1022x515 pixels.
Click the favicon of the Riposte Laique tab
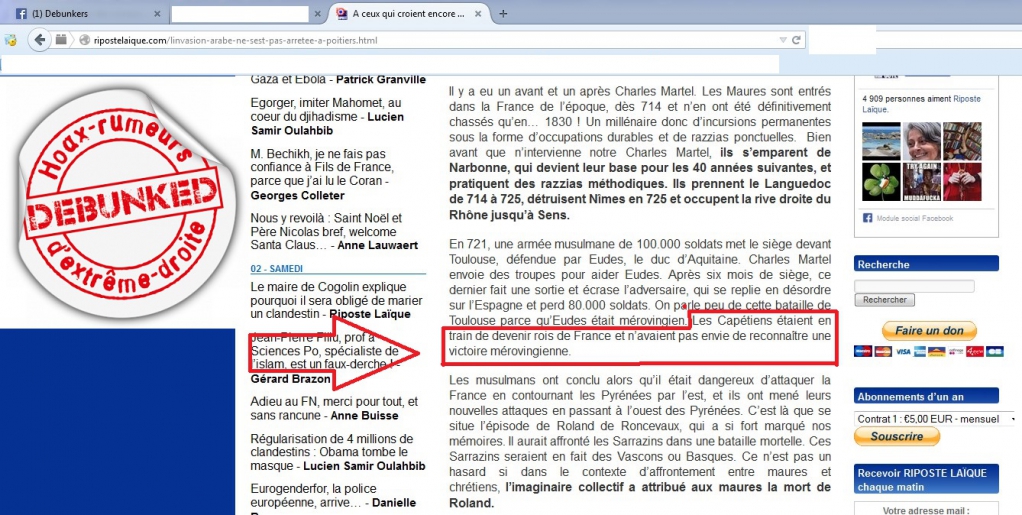click(x=341, y=14)
